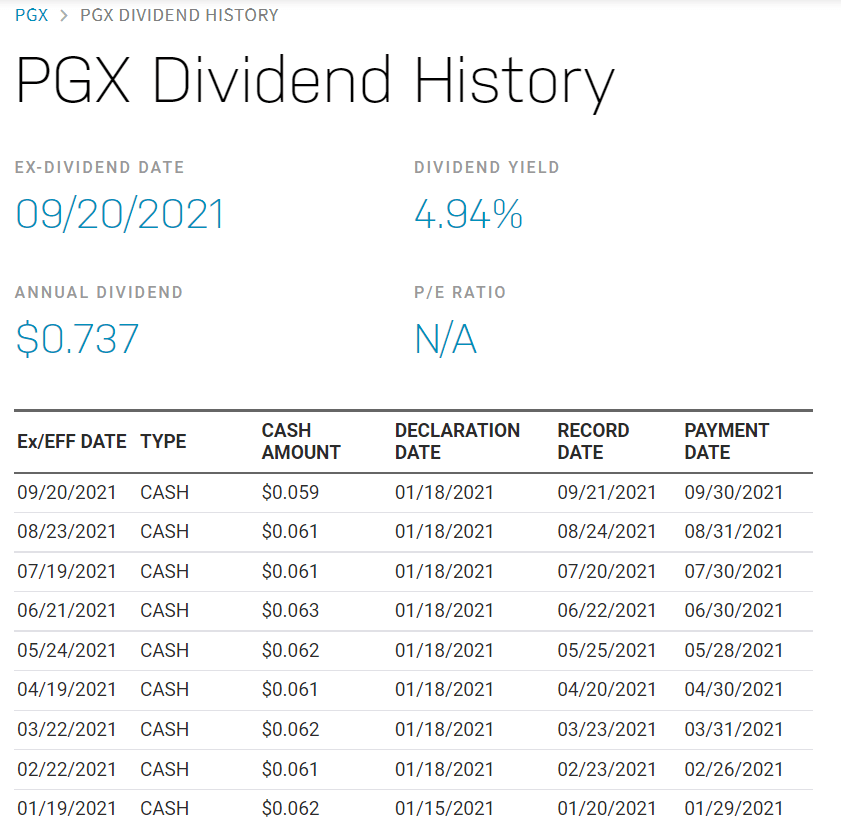Viewport: 841px width, 822px height.
Task: Click the DECLARATION DATE column header
Action: click(458, 441)
